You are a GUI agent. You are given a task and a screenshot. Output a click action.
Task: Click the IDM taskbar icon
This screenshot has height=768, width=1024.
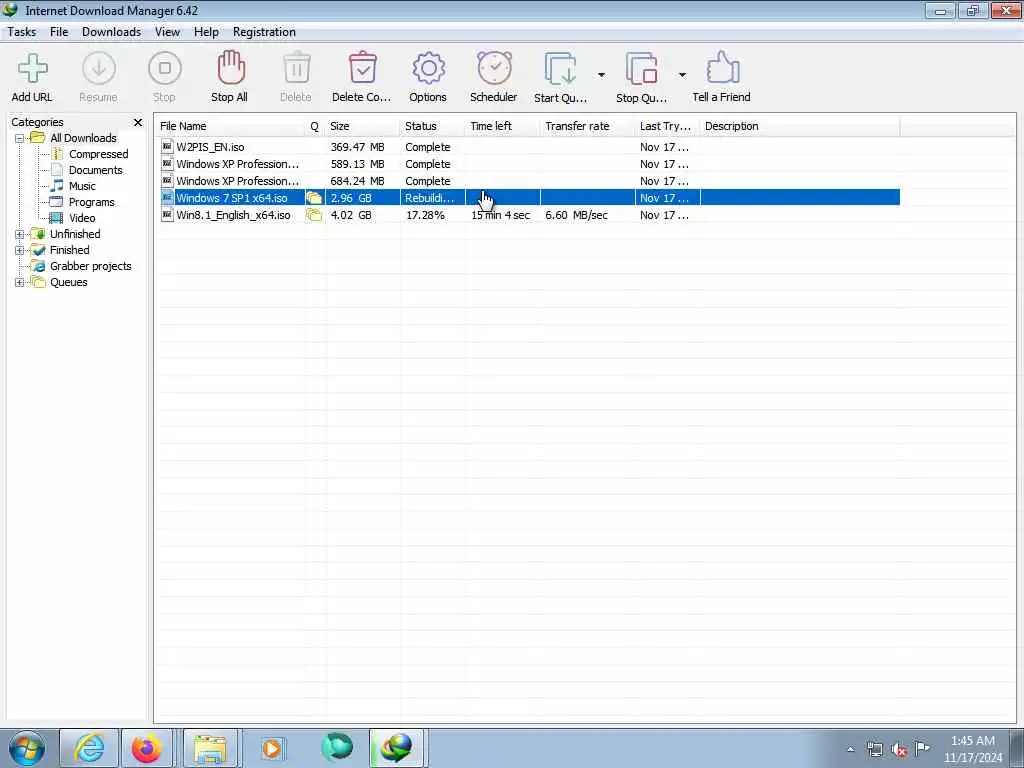[x=397, y=748]
